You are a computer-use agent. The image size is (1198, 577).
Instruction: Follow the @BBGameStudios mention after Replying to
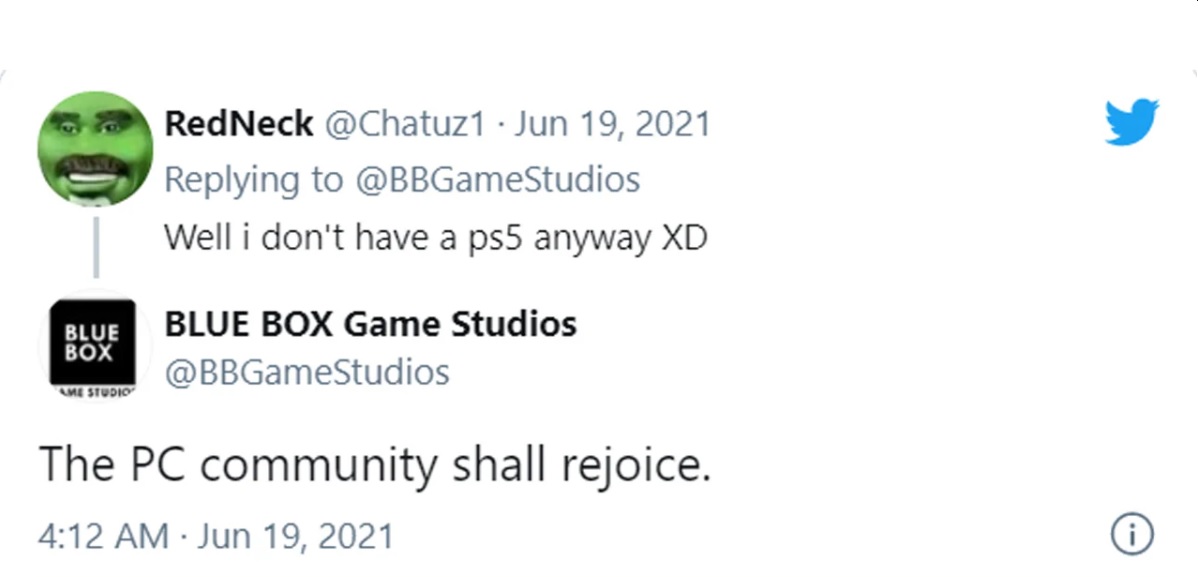point(496,180)
